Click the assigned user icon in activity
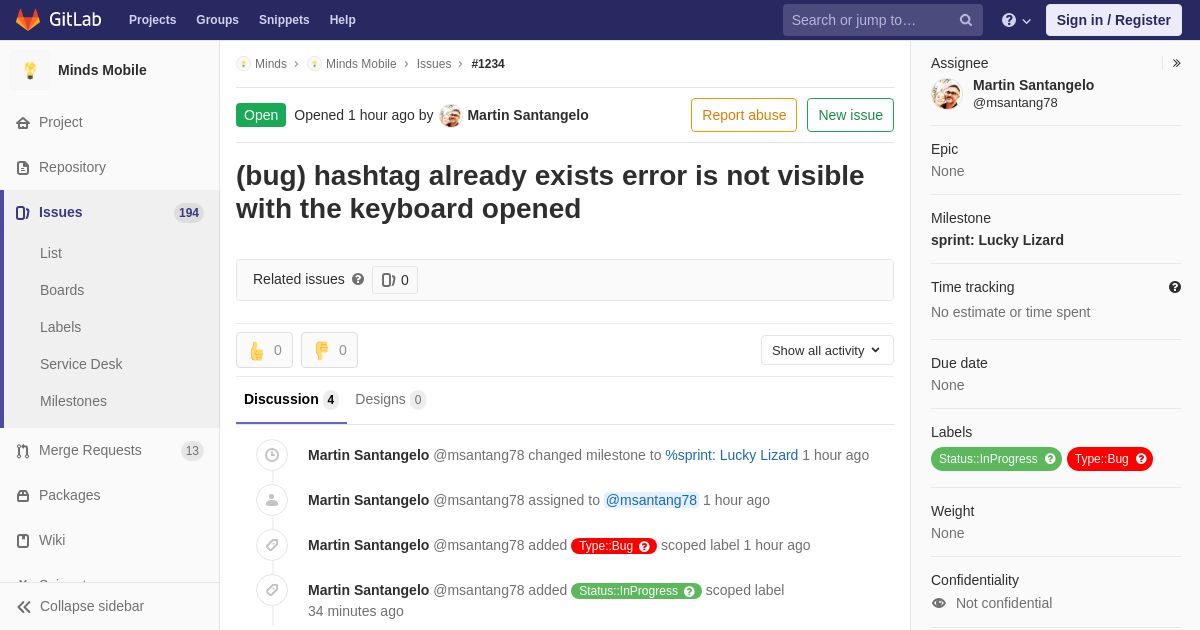Screen dimensions: 1200x630 pos(272,500)
